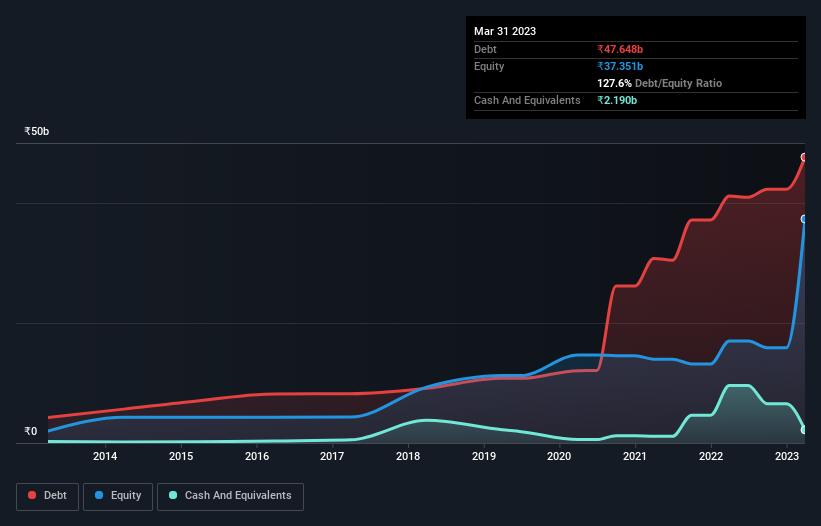Click the 2018 x-axis label
The height and width of the screenshot is (526, 821).
pos(408,456)
